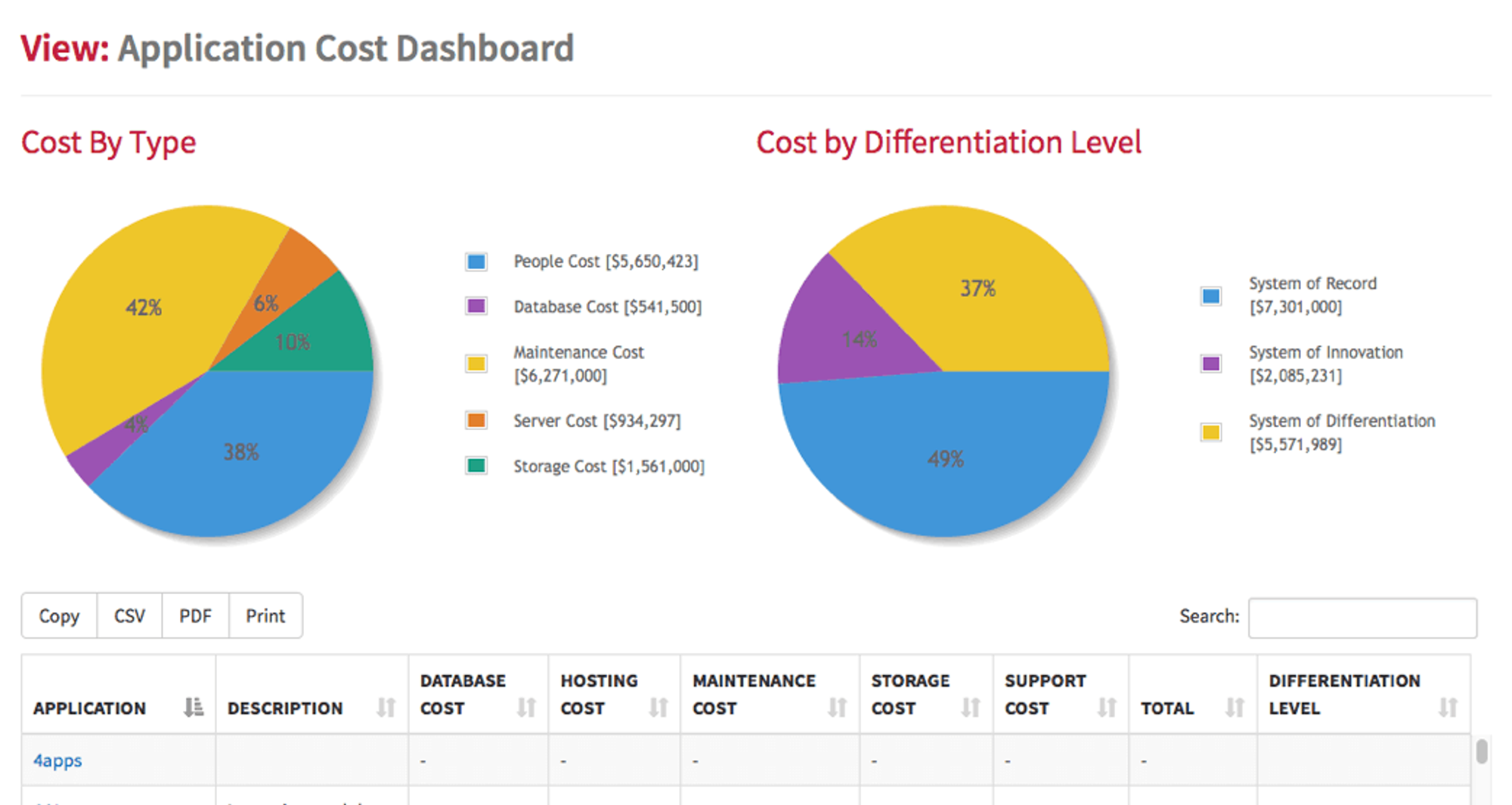
Task: Sort by the Total column sort icon
Action: [x=1235, y=707]
